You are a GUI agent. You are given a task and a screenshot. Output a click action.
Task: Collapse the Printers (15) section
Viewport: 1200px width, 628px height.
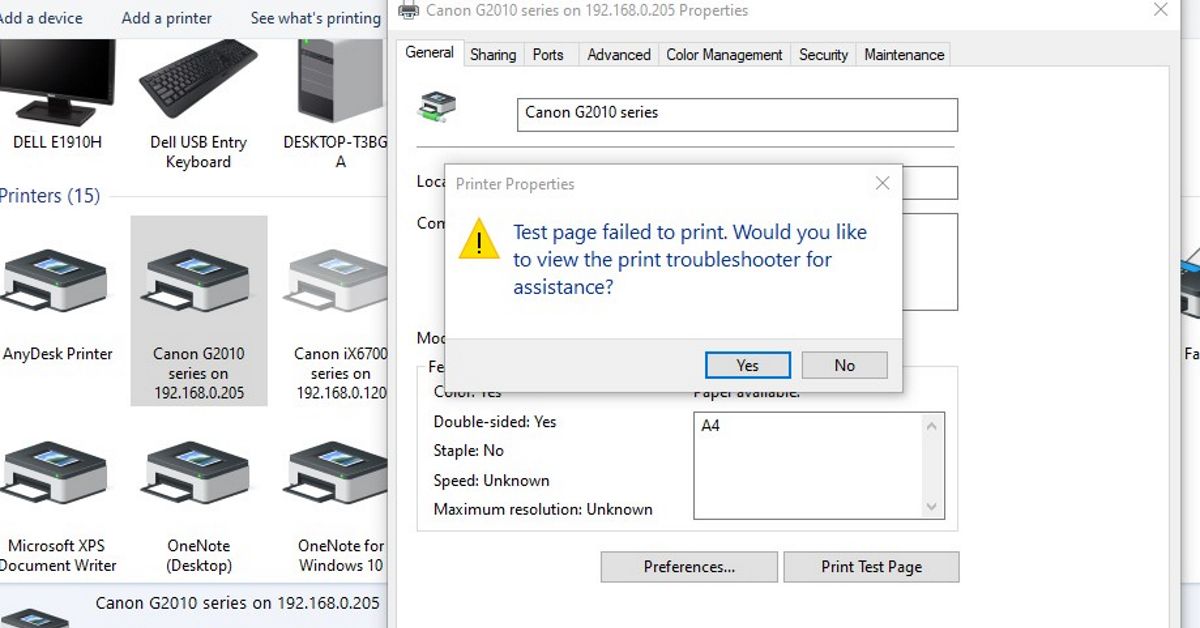tap(50, 196)
